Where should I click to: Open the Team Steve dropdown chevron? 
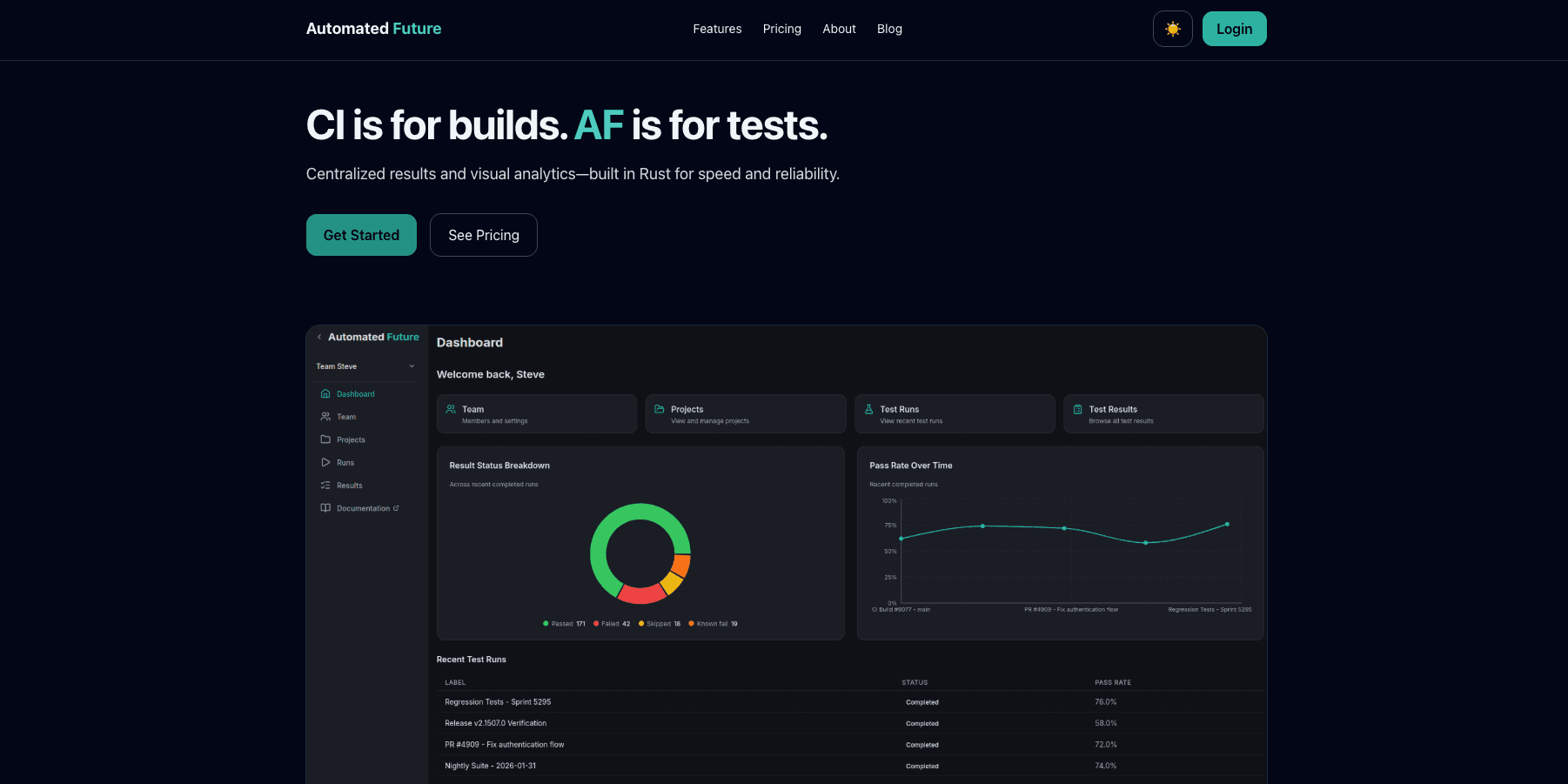[411, 365]
